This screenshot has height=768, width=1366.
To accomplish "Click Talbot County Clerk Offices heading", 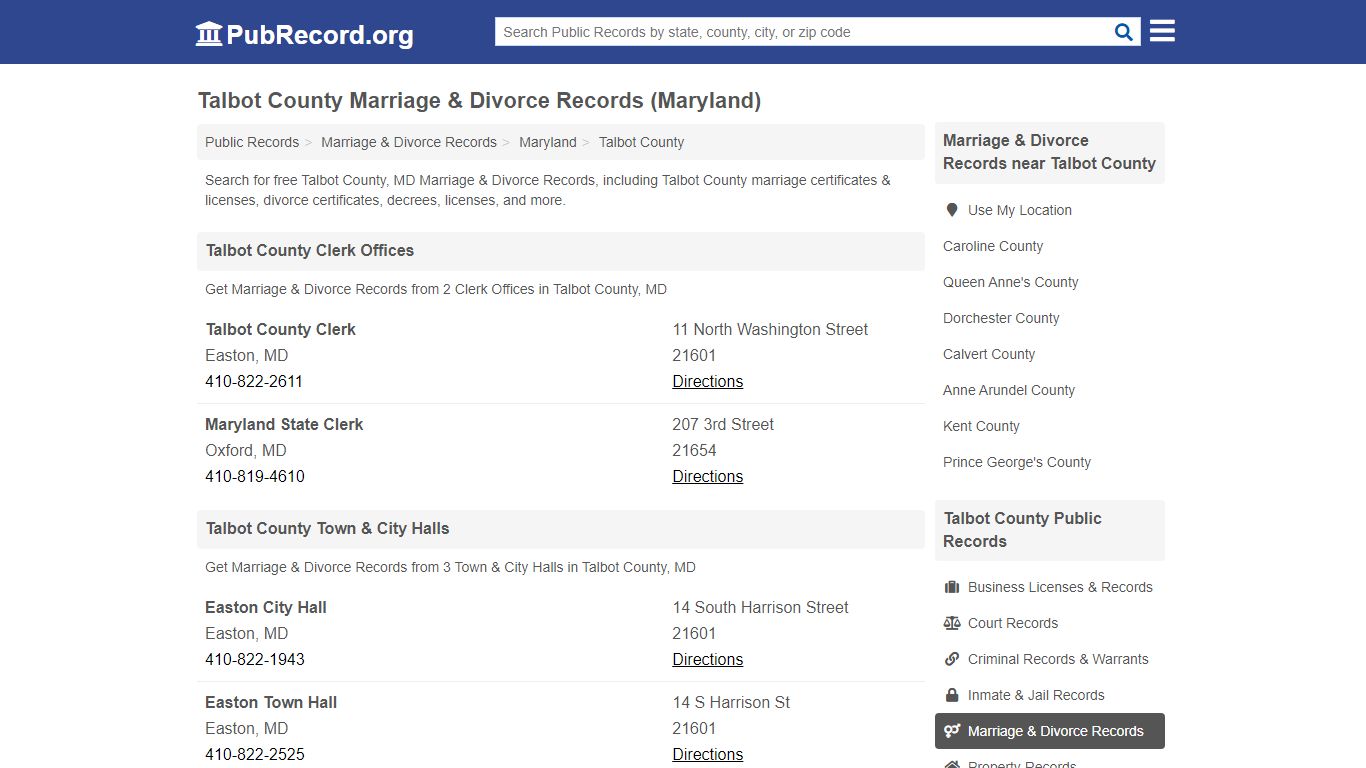I will 310,251.
